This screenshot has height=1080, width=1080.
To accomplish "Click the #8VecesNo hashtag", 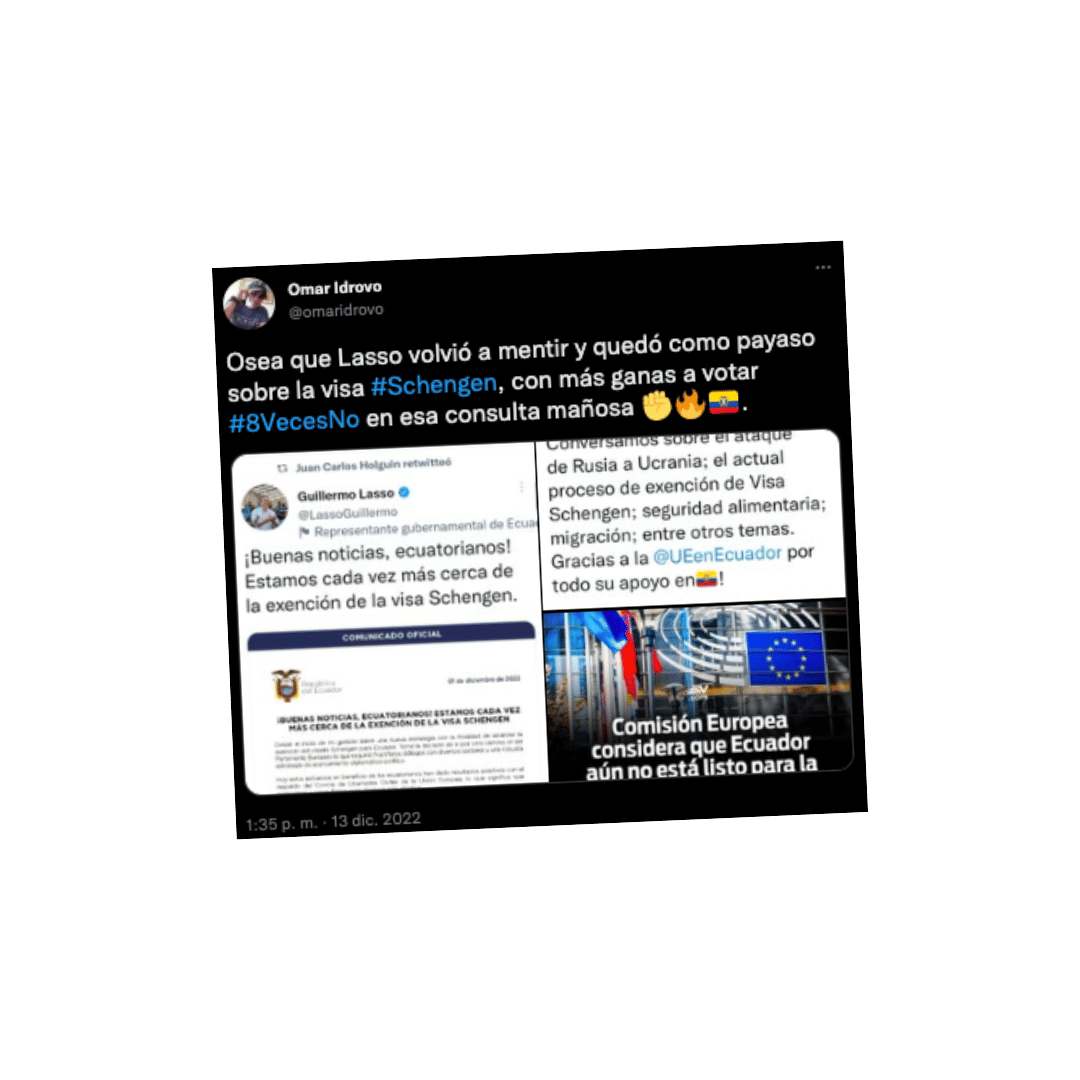I will (x=294, y=420).
